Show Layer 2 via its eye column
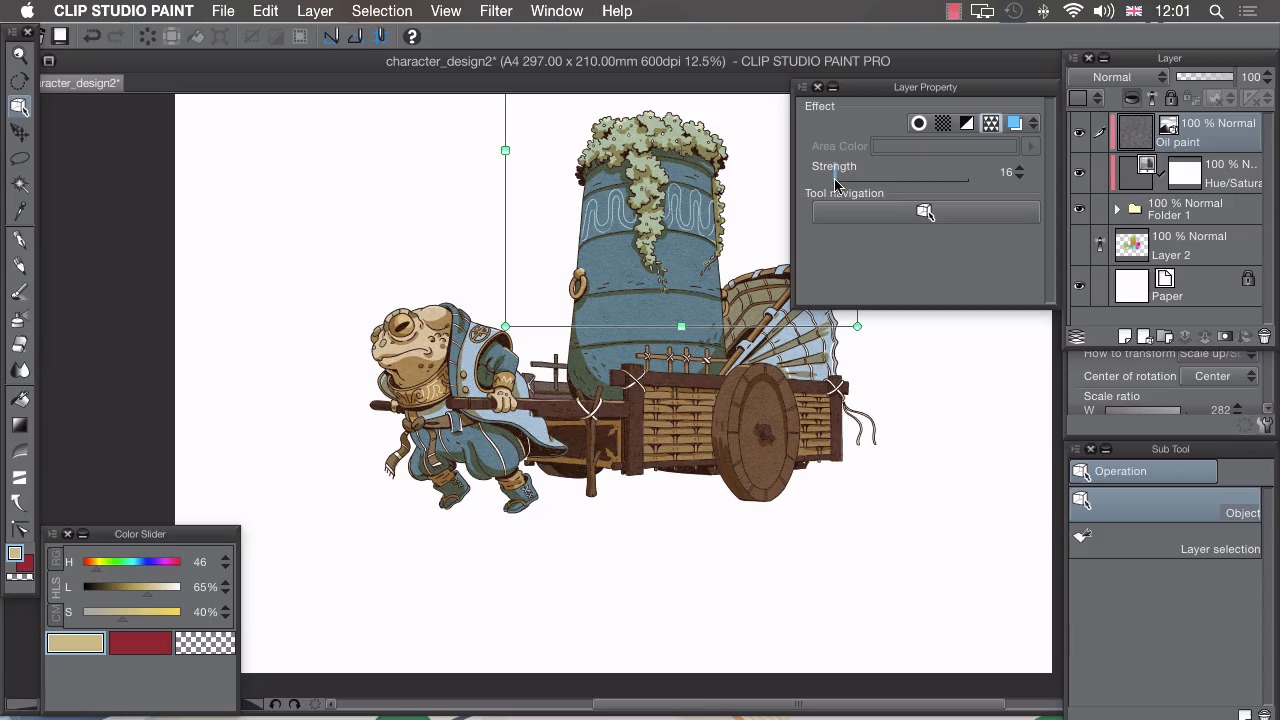This screenshot has width=1280, height=720. pyautogui.click(x=1079, y=245)
